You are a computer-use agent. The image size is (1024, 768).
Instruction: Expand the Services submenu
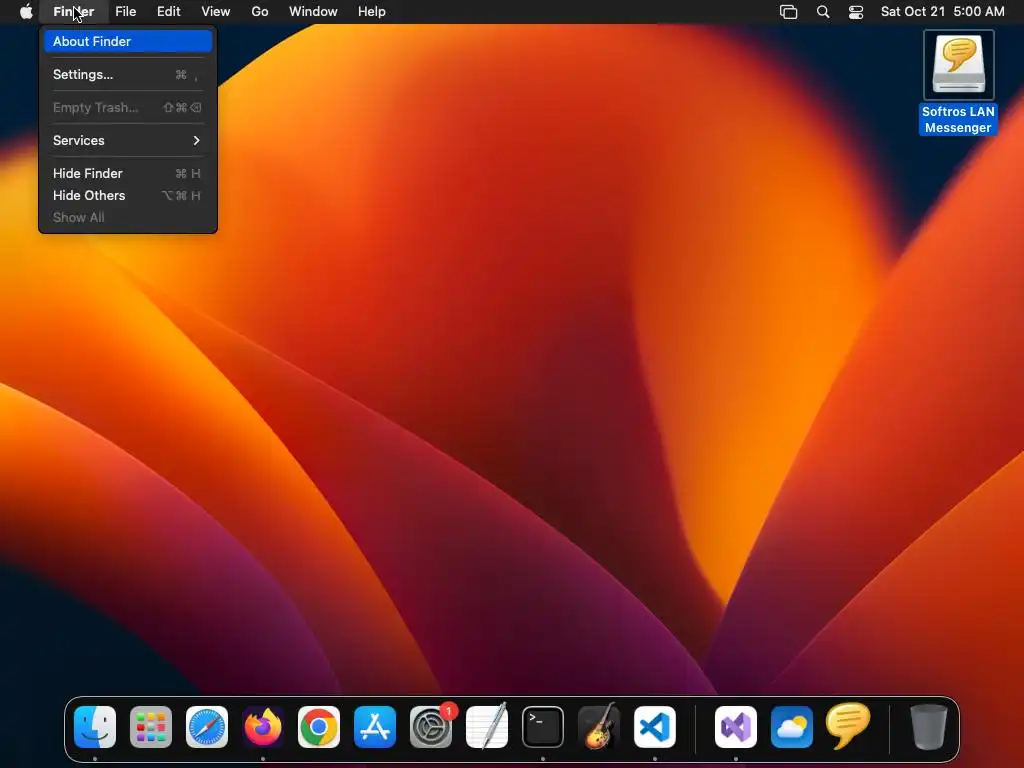(x=128, y=140)
